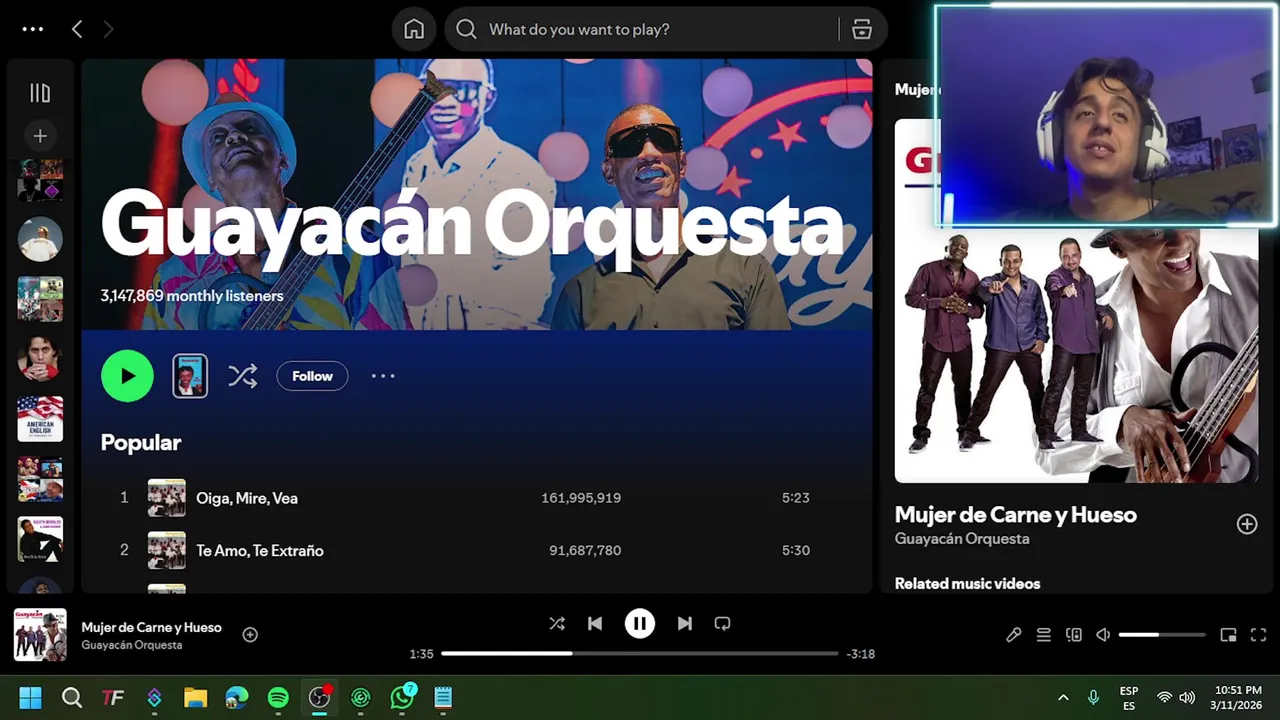
Task: Click the search magnifier icon in the search bar
Action: [x=466, y=29]
